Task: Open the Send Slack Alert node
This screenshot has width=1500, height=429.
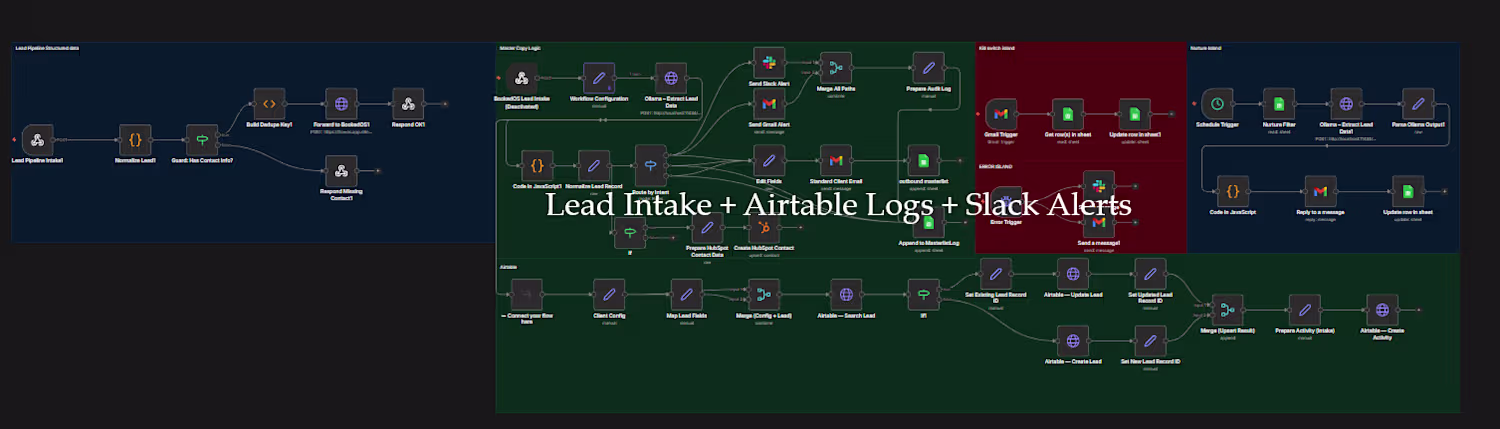Action: [769, 63]
